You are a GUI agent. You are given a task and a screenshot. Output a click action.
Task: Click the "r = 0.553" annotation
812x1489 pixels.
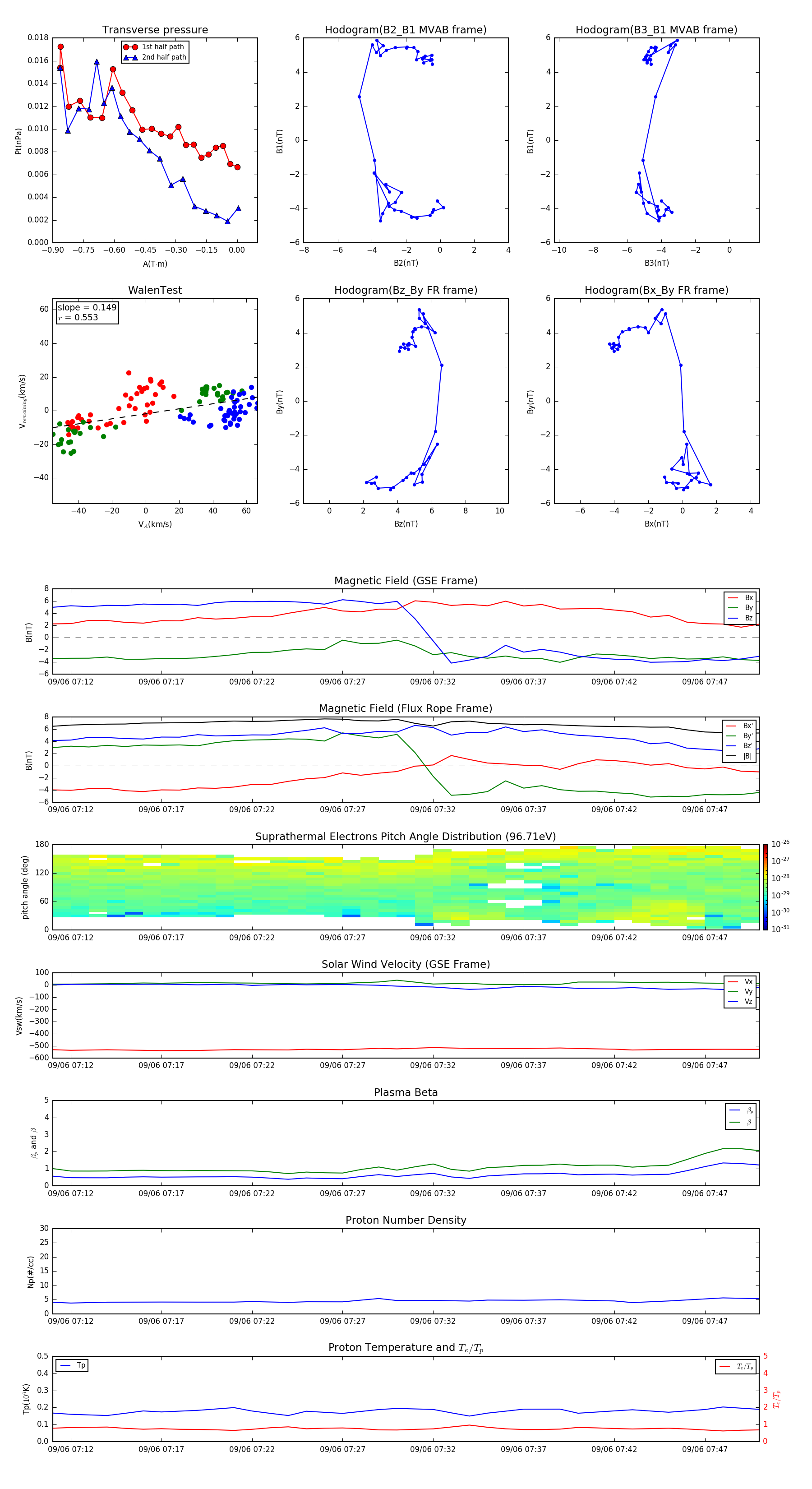[x=78, y=317]
